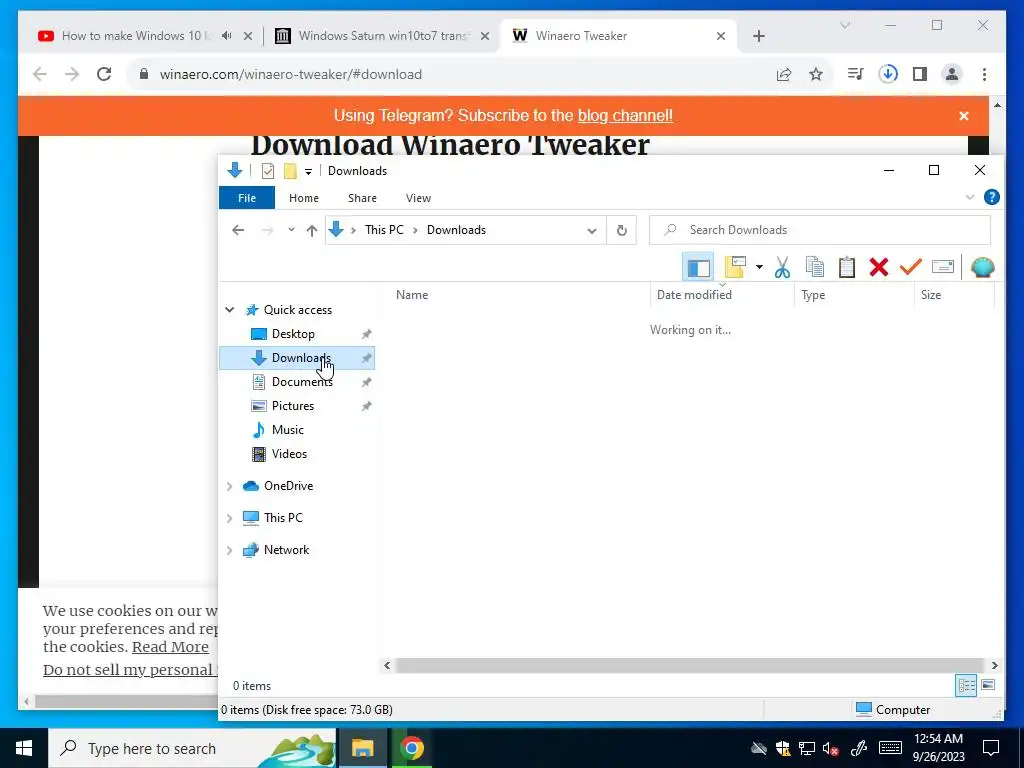Open notification center icon
The image size is (1024, 768).
(991, 748)
